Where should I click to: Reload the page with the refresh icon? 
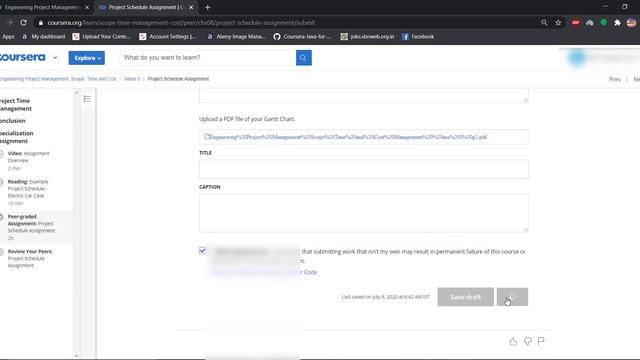(x=23, y=23)
